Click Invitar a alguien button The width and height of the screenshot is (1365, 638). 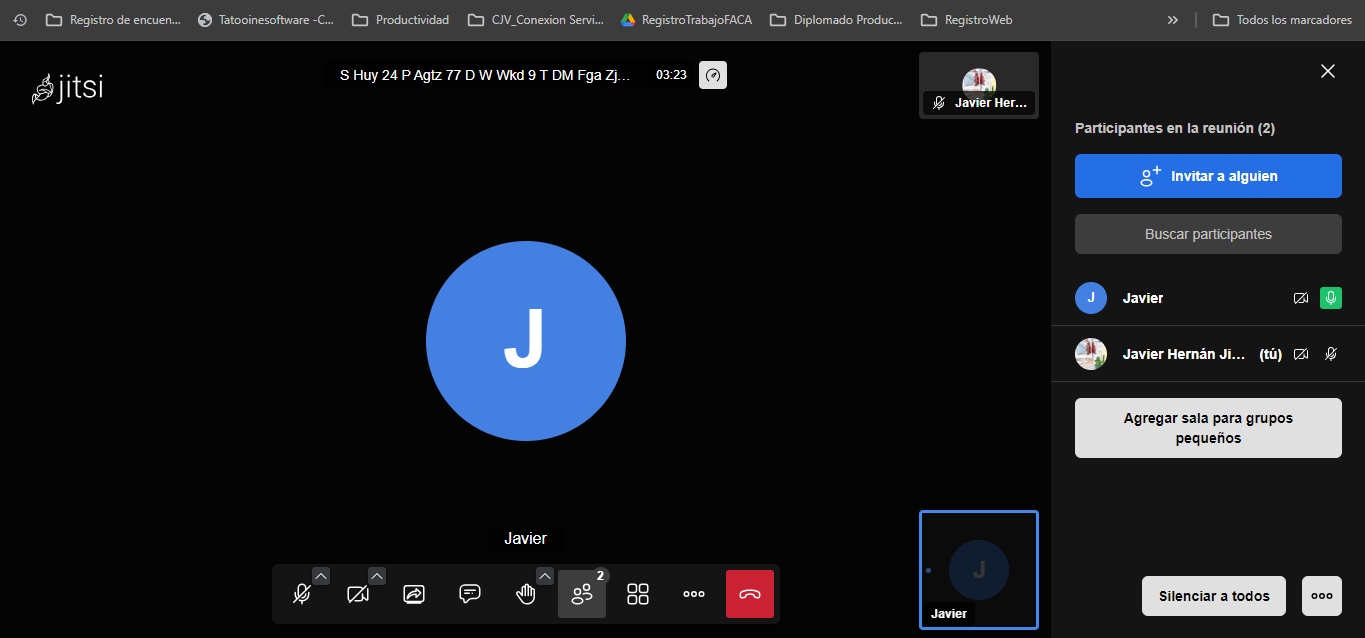tap(1208, 176)
